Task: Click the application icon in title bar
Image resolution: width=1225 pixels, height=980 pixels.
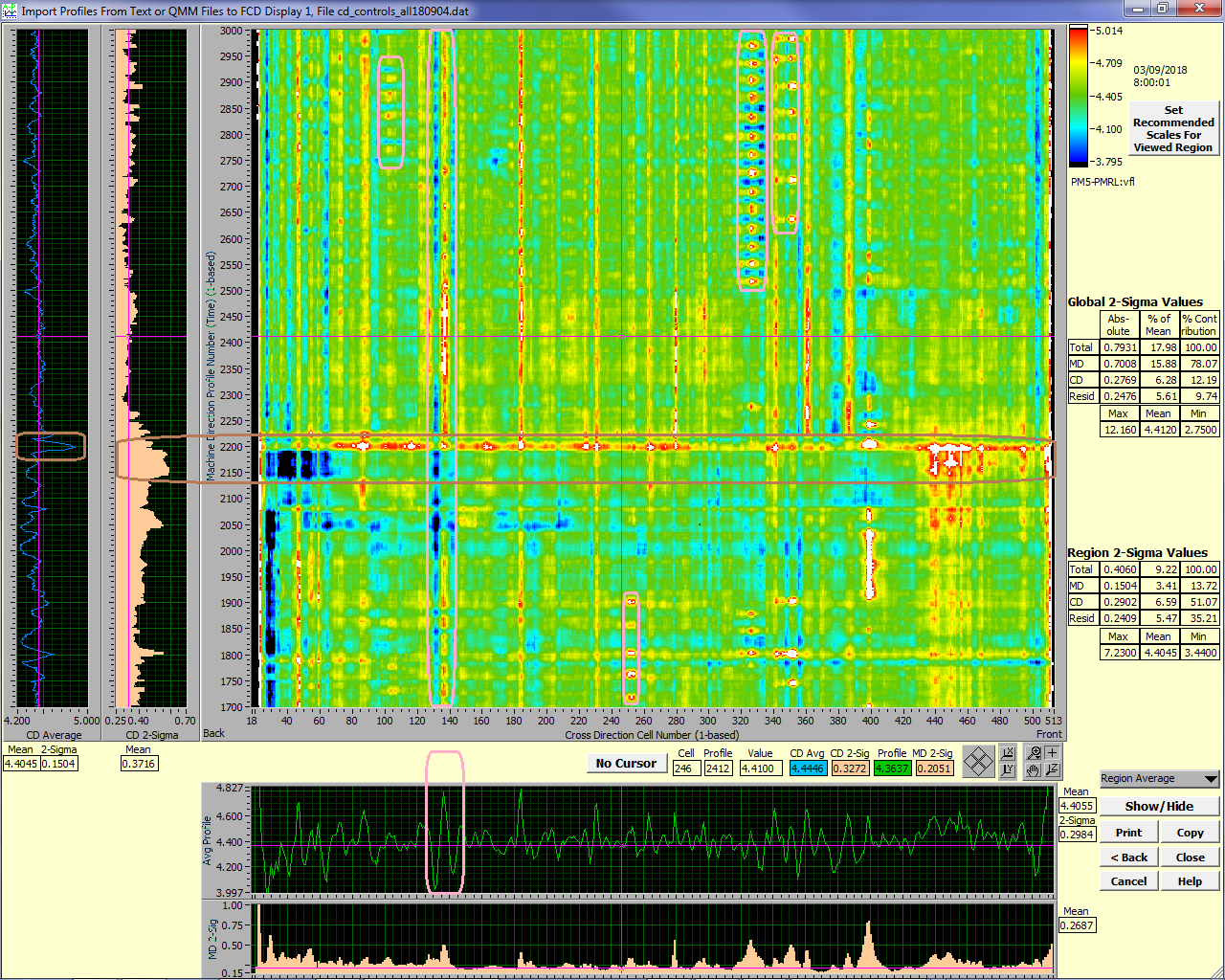Action: point(11,11)
